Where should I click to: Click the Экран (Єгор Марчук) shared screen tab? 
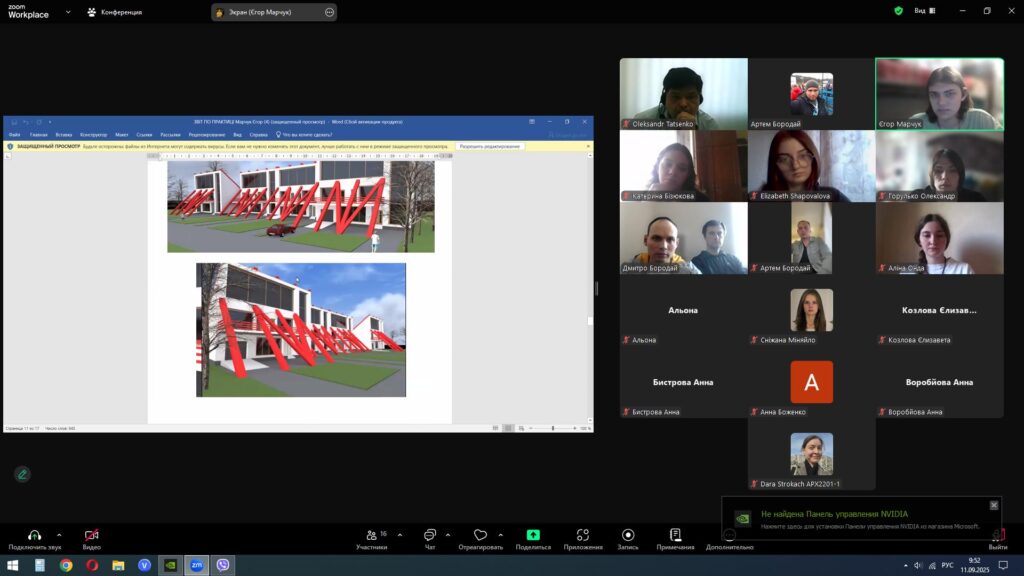(x=274, y=12)
